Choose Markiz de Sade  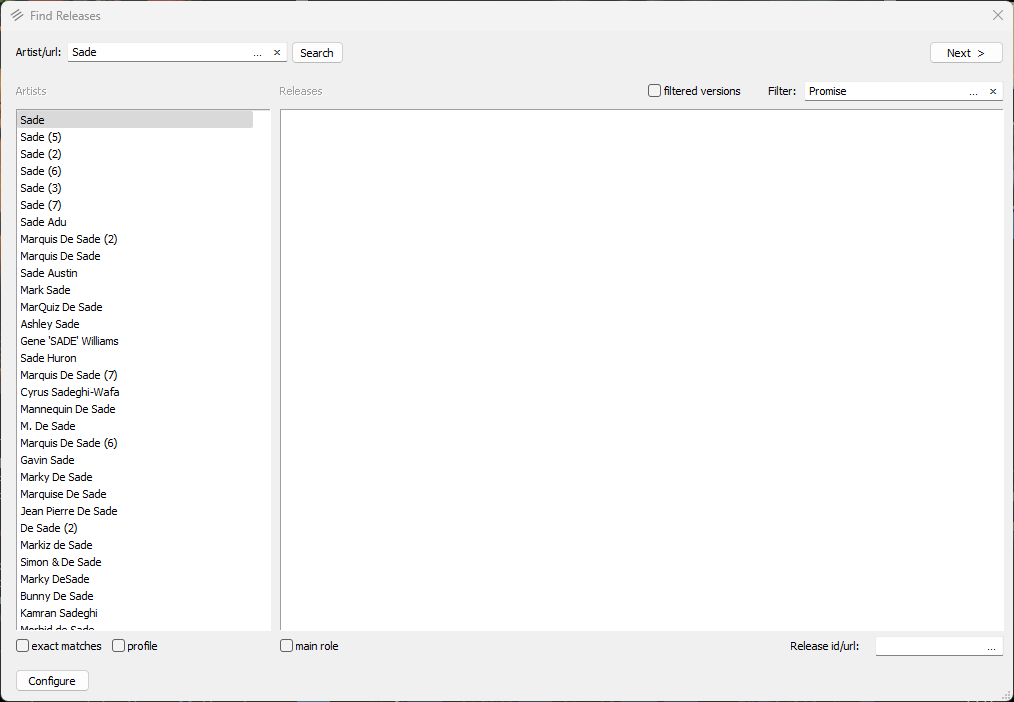[x=135, y=546]
